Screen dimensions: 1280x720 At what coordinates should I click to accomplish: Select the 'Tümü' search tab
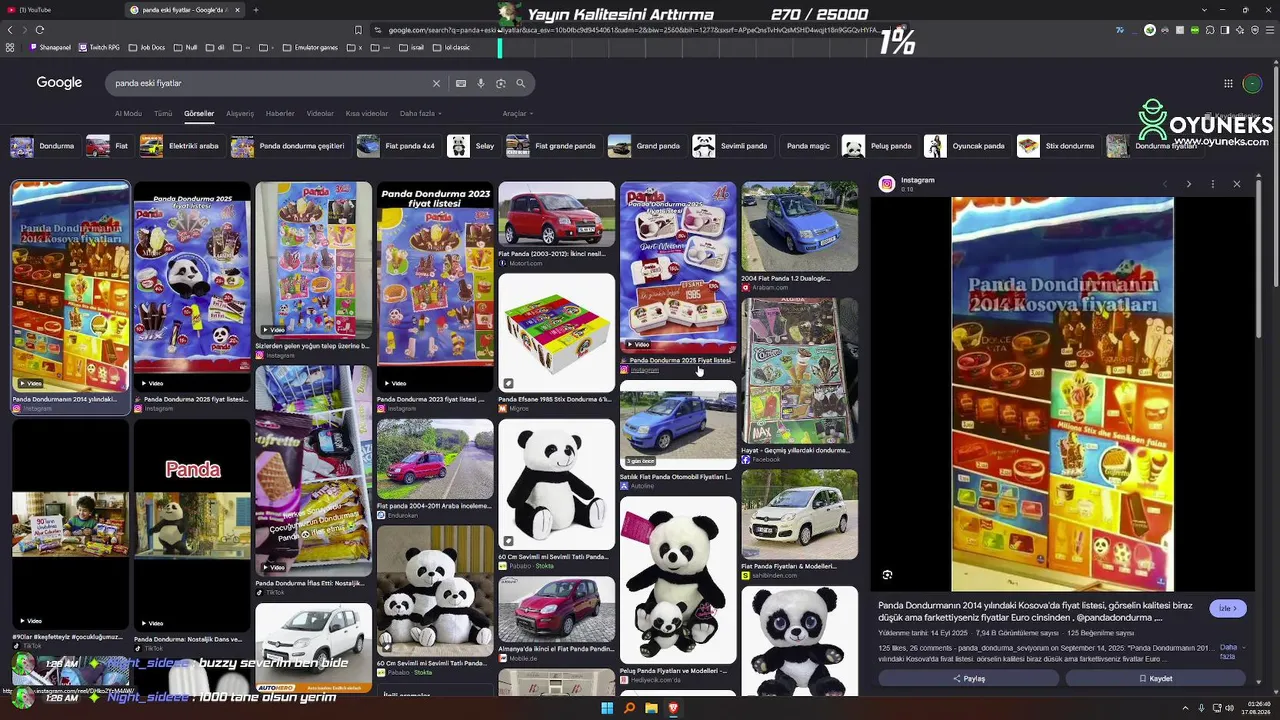[x=163, y=114]
